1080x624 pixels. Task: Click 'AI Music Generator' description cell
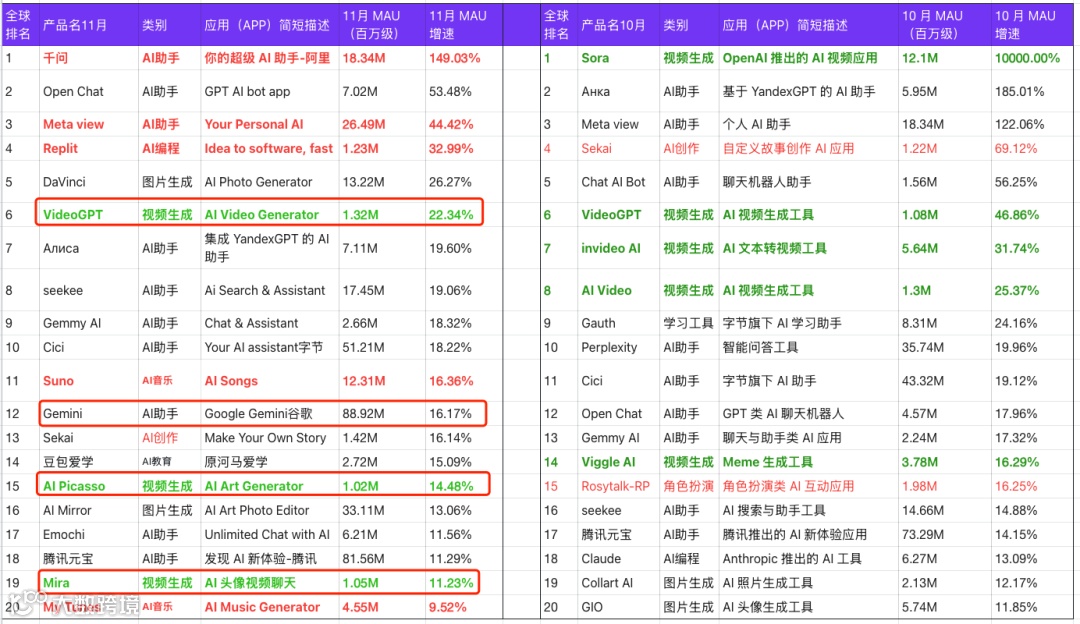point(262,607)
